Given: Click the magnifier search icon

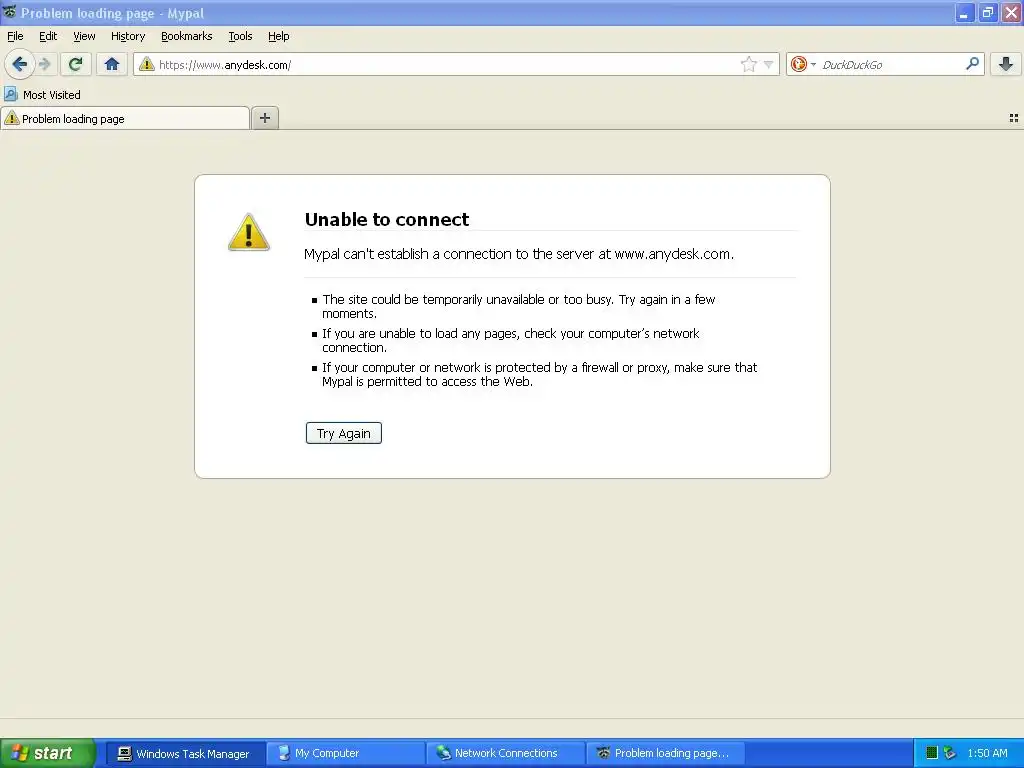Looking at the screenshot, I should coord(972,64).
